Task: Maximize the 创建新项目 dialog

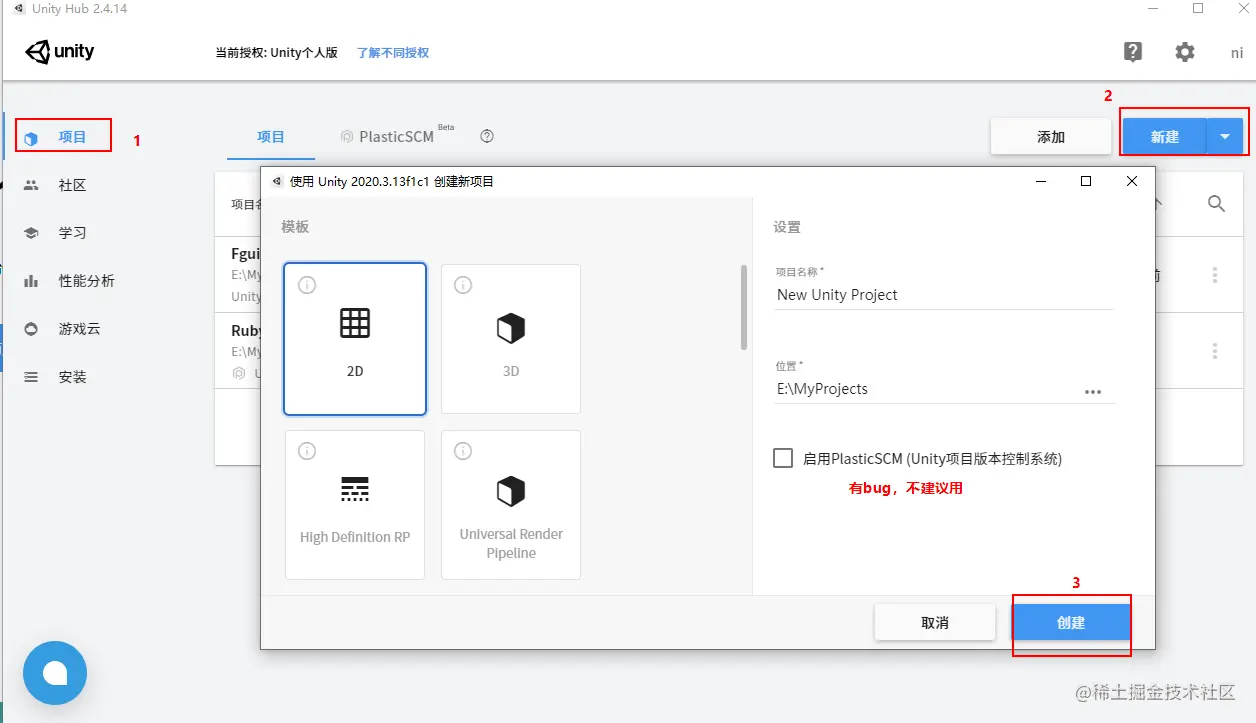Action: [1086, 181]
